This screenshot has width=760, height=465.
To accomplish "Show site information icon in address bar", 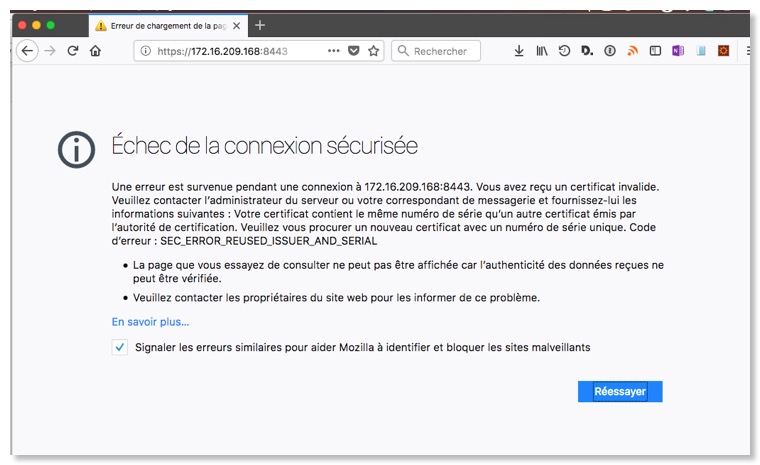I will [145, 51].
